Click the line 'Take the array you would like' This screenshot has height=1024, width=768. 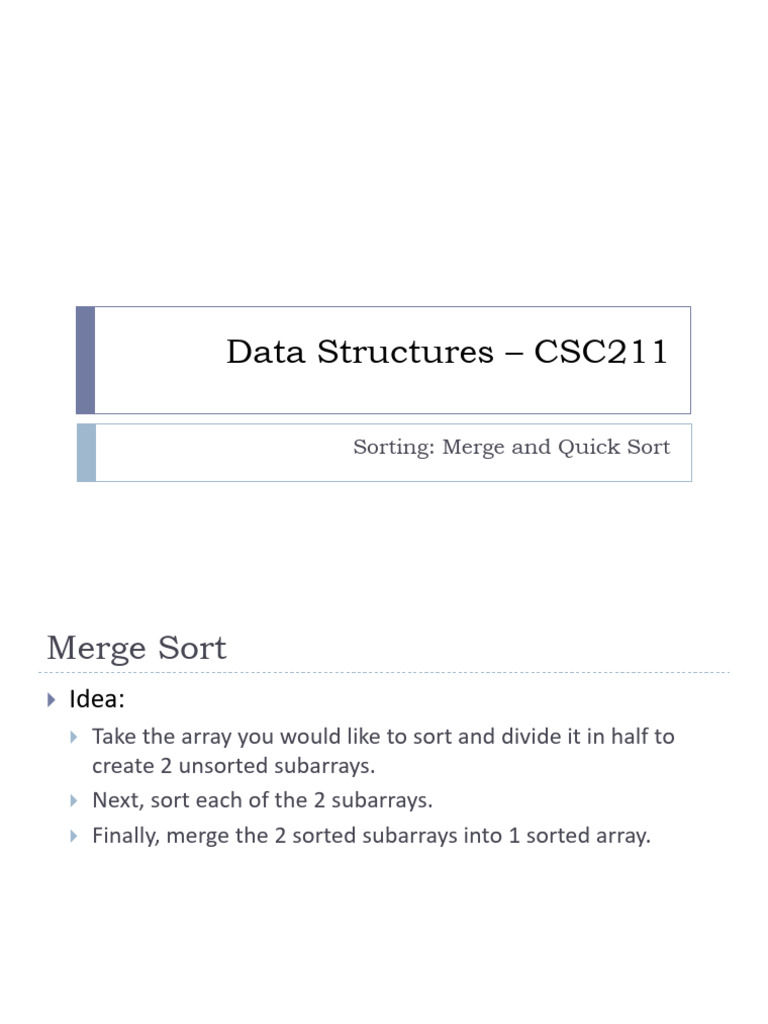tap(383, 737)
